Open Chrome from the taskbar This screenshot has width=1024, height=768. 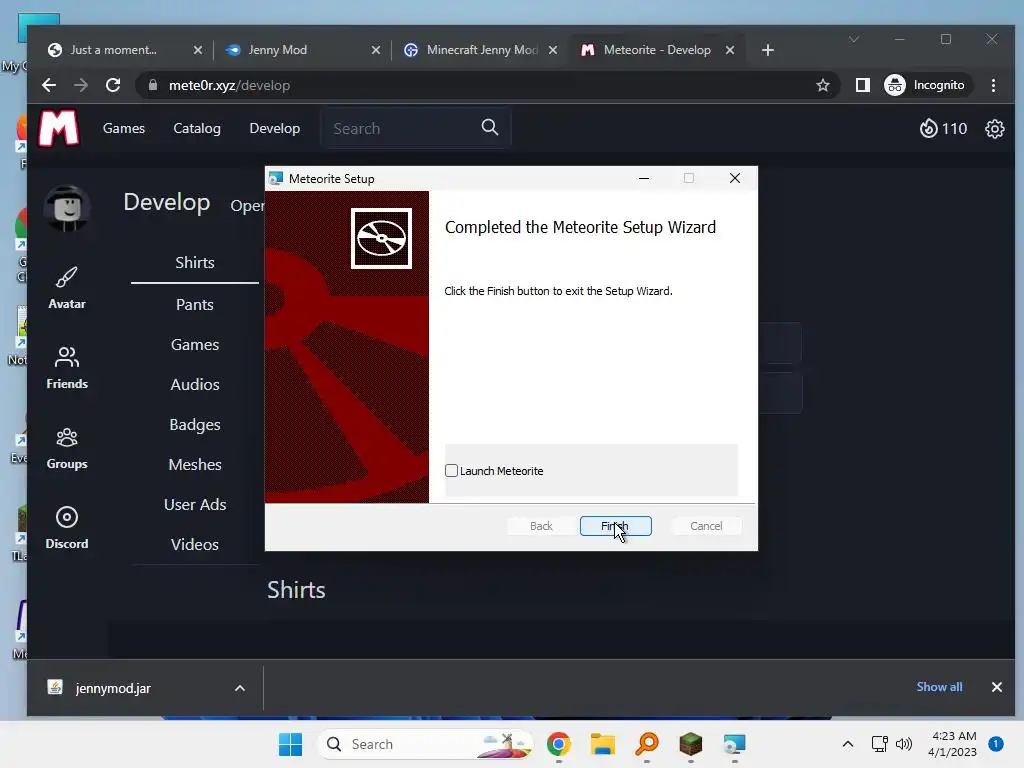[x=559, y=744]
